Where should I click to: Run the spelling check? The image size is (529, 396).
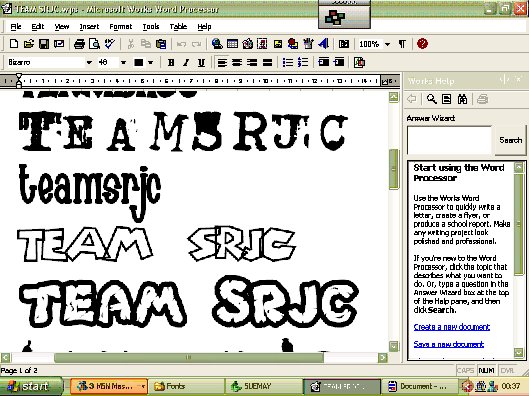(109, 44)
